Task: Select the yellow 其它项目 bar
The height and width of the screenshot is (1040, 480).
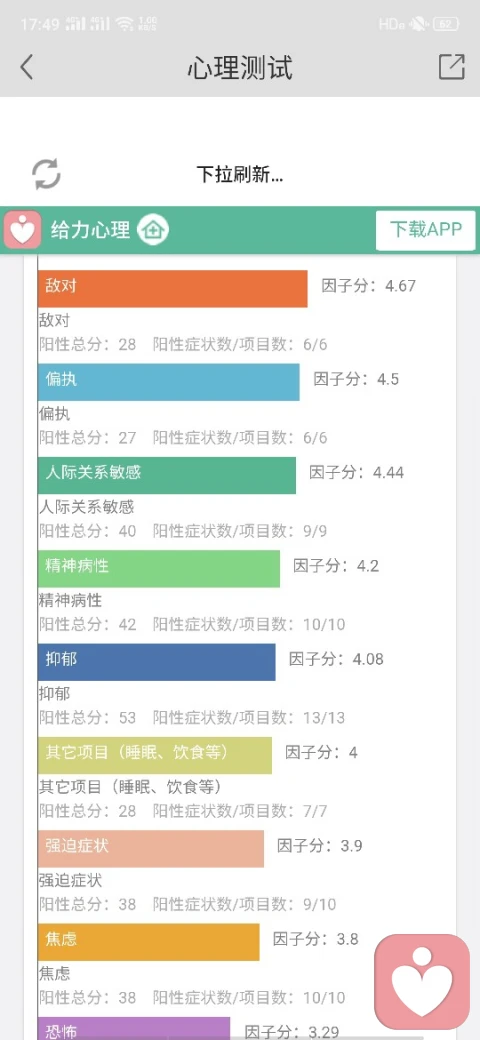Action: click(154, 755)
